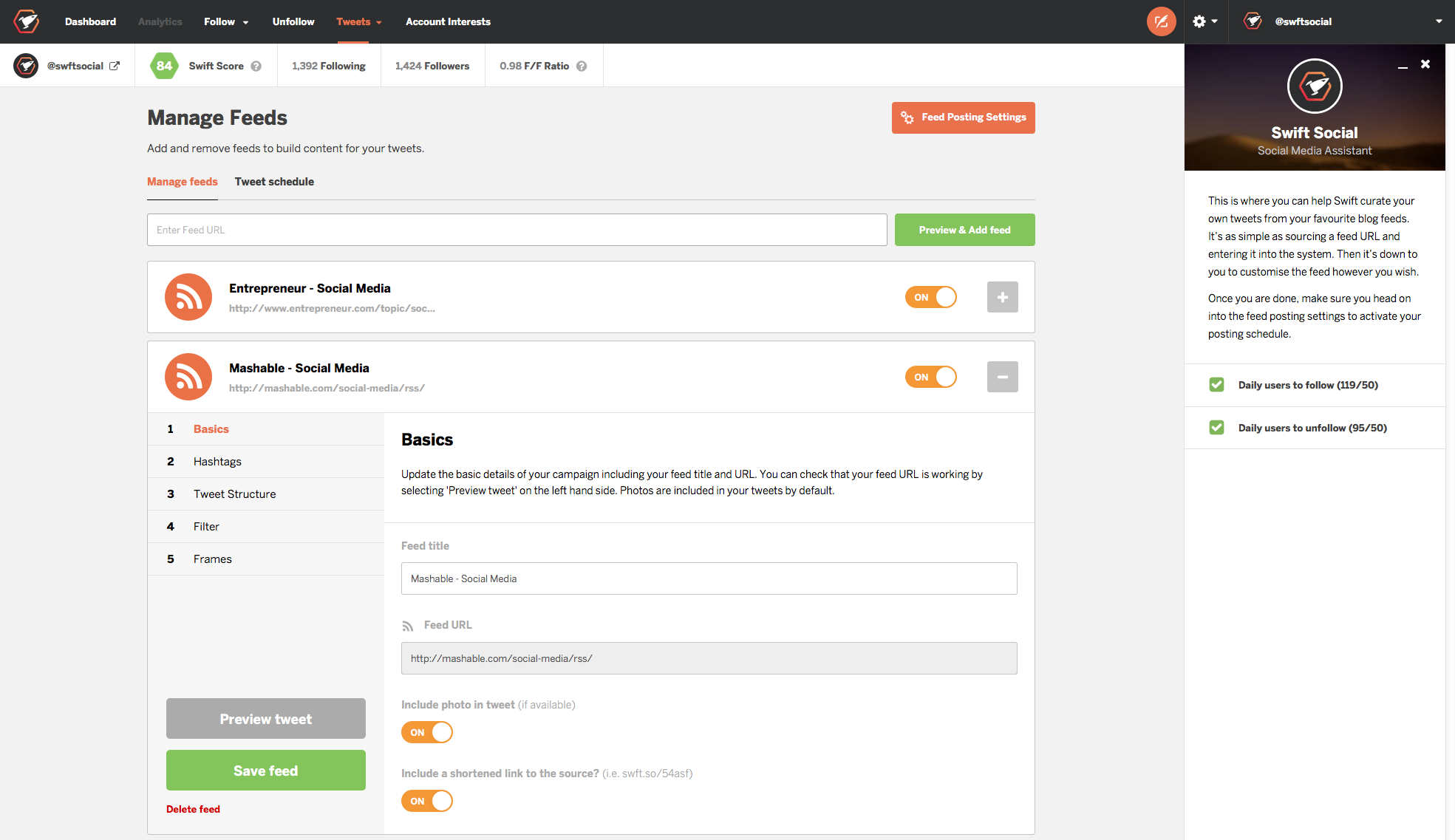Open the Follow dropdown menu
The image size is (1455, 840).
225,21
